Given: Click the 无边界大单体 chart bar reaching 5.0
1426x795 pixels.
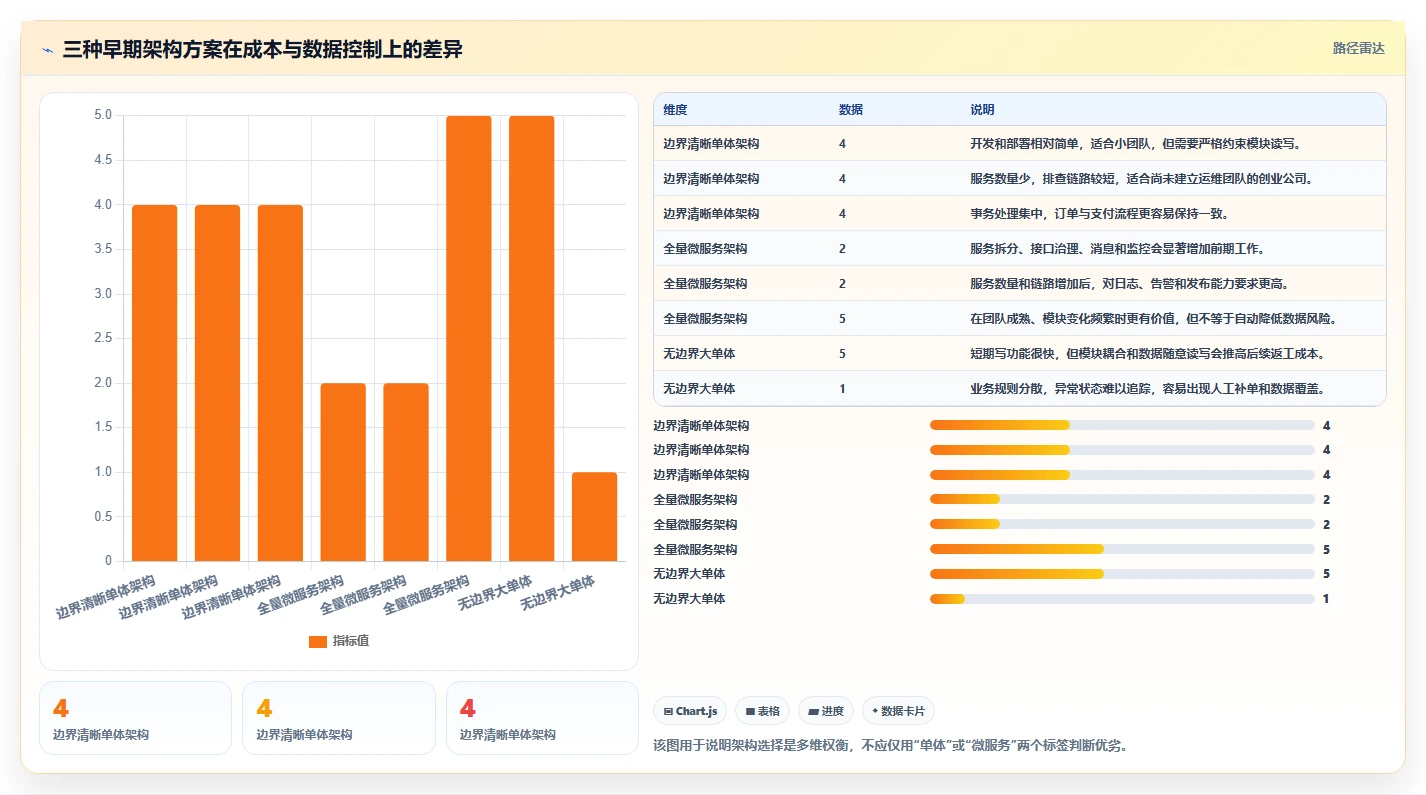Looking at the screenshot, I should coord(532,338).
